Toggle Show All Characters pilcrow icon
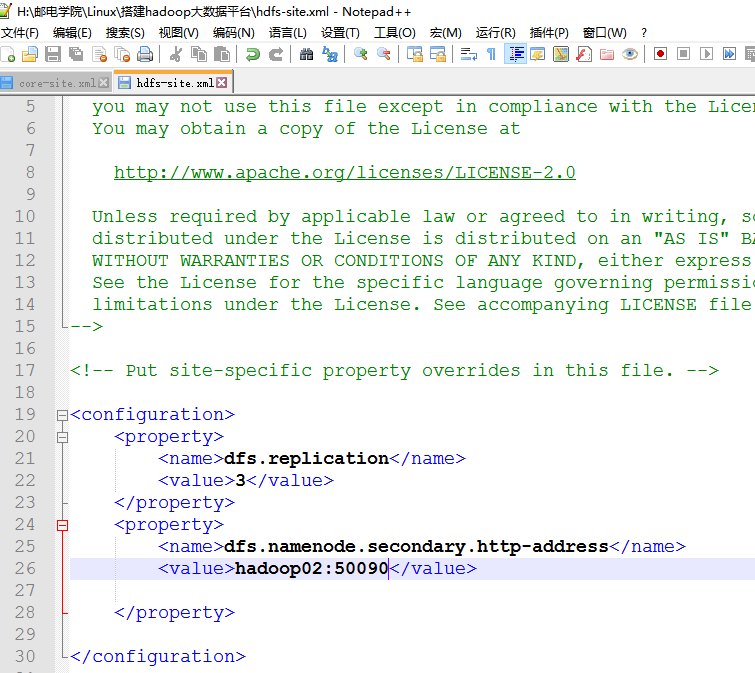This screenshot has width=755, height=673. pos(491,54)
